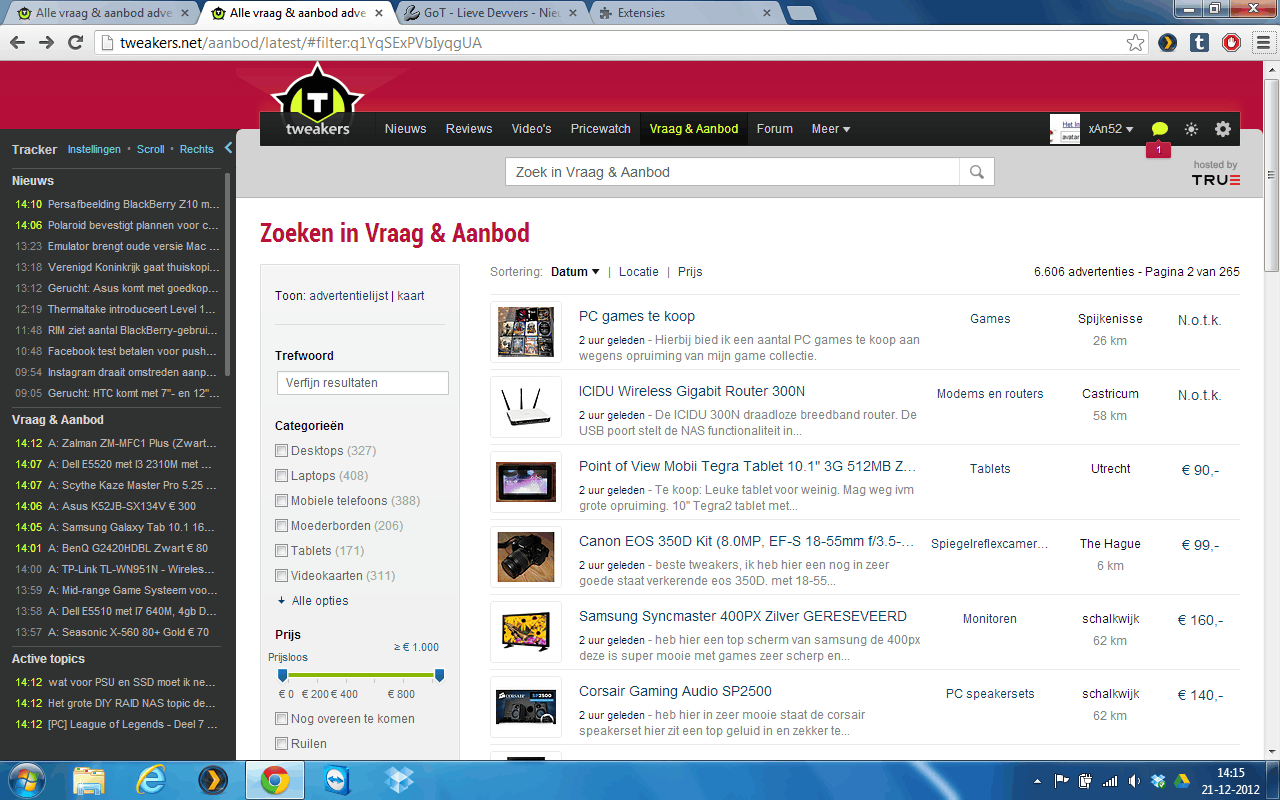Open the Windows Start menu
Viewport: 1280px width, 800px height.
point(25,779)
